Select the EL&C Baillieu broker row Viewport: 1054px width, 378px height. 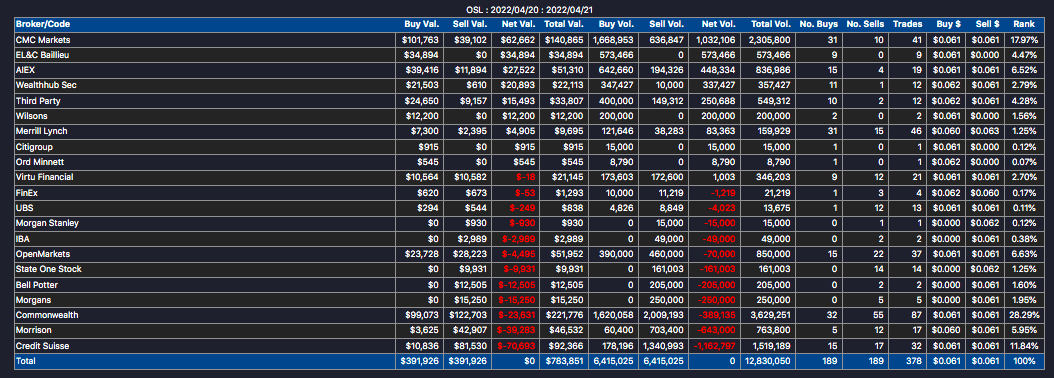[526, 55]
